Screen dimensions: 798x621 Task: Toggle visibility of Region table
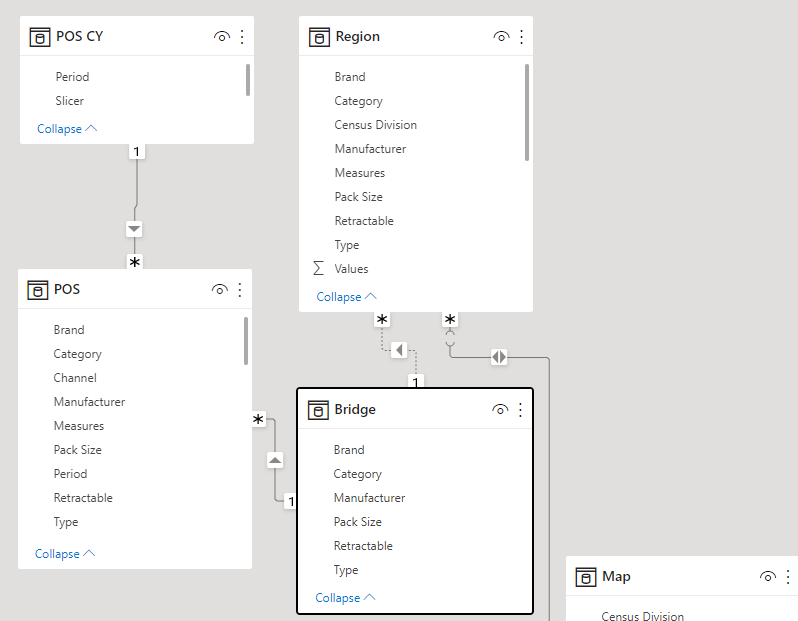(x=501, y=37)
